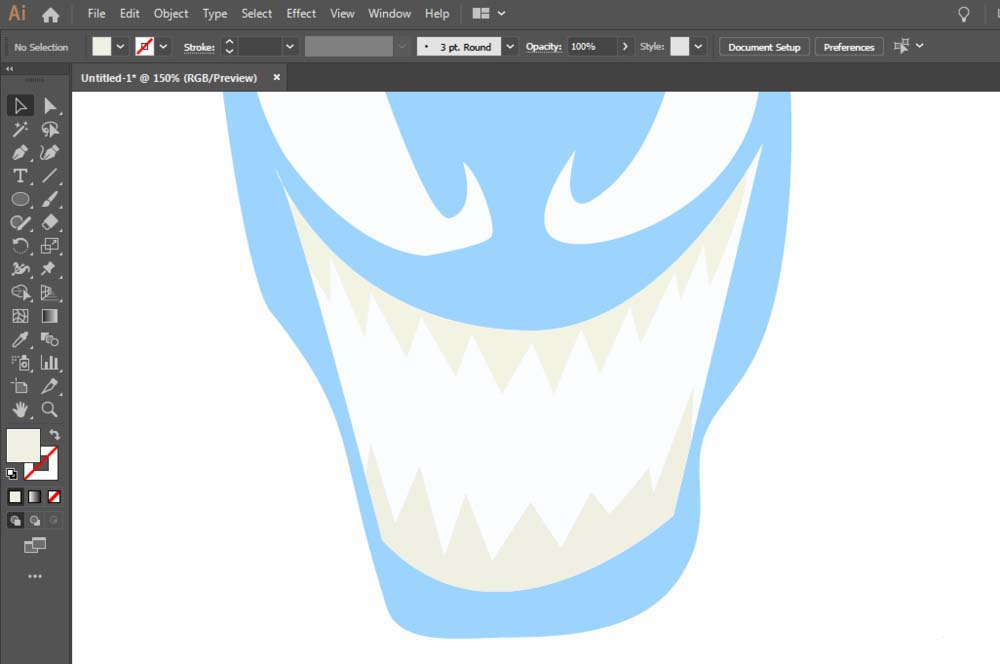The height and width of the screenshot is (664, 1000).
Task: Activate the Type tool
Action: 20,176
